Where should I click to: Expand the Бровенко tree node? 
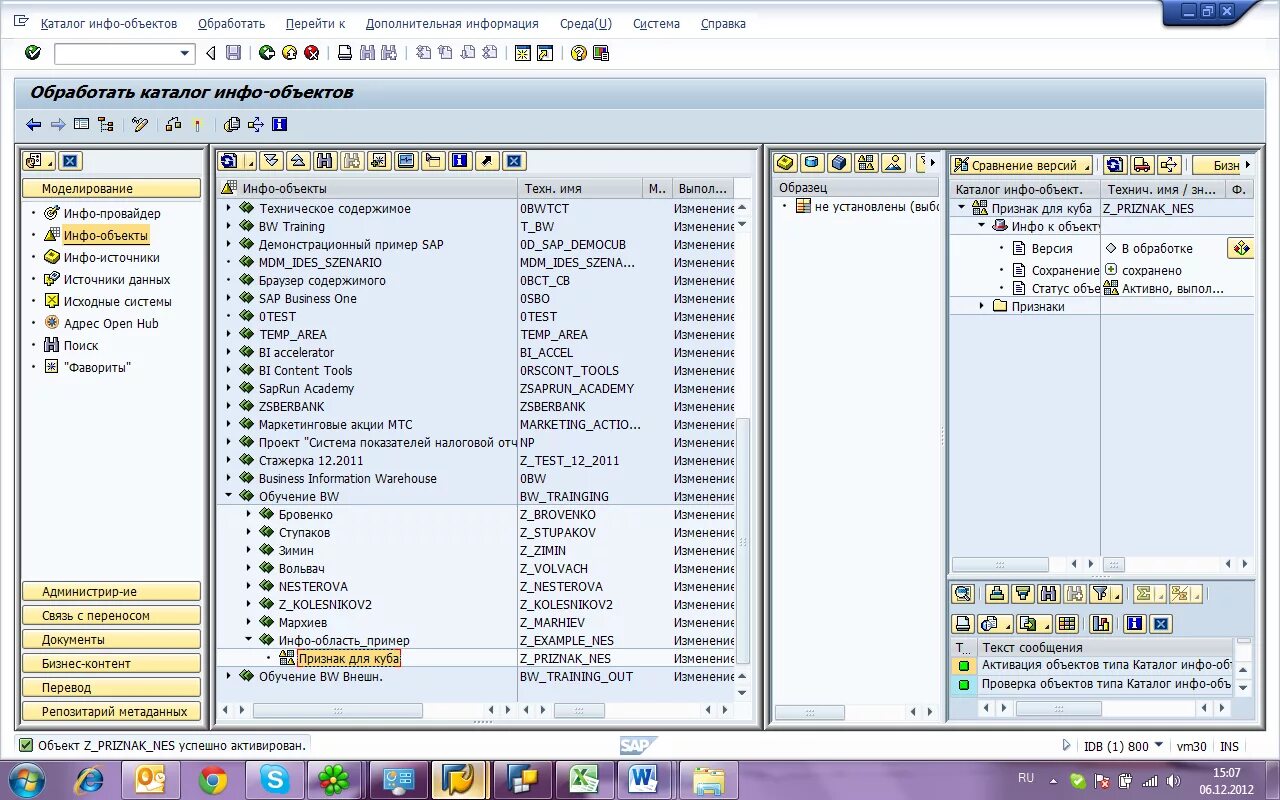pyautogui.click(x=248, y=514)
